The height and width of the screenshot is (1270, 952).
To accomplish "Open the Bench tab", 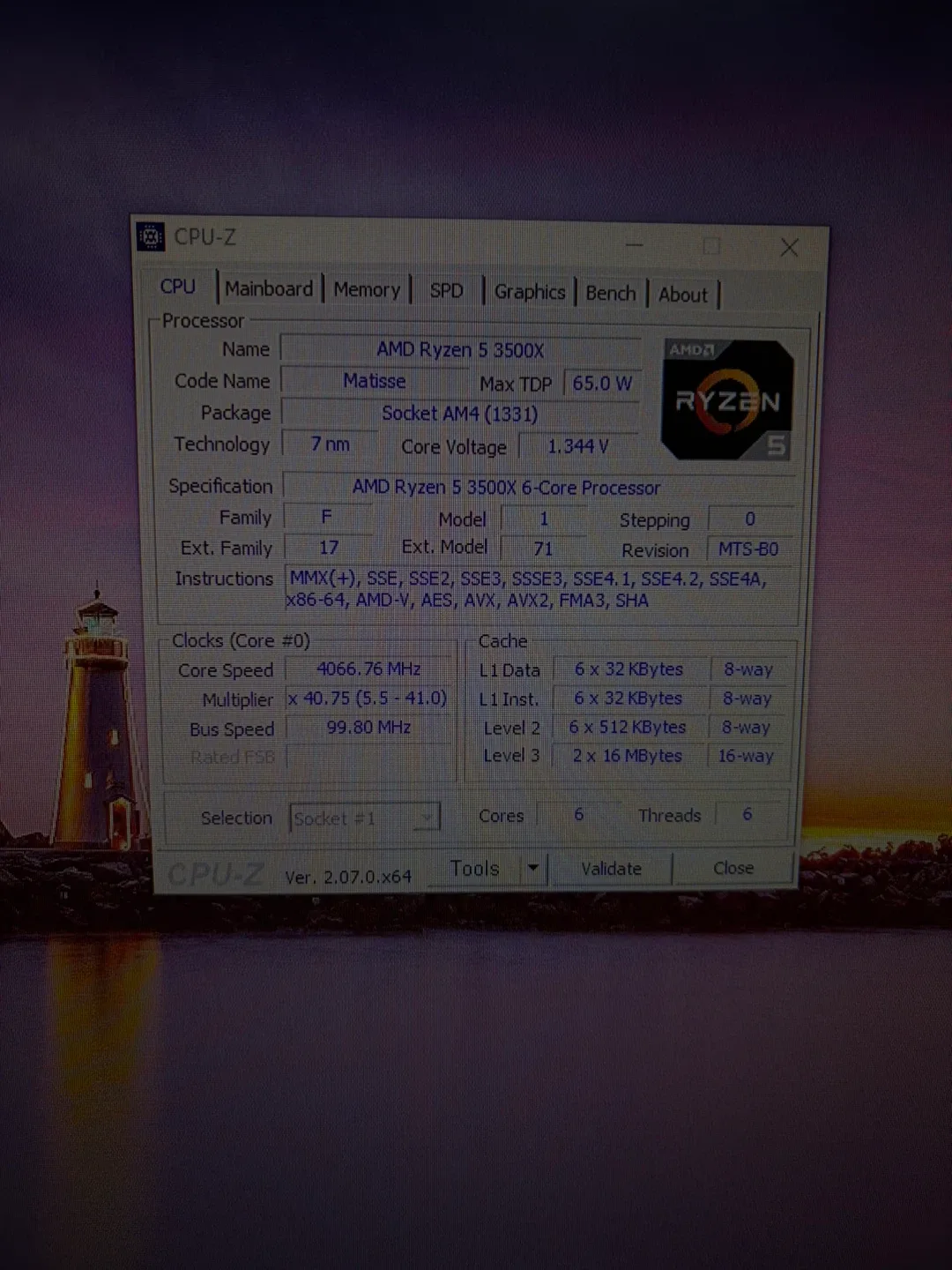I will 610,294.
